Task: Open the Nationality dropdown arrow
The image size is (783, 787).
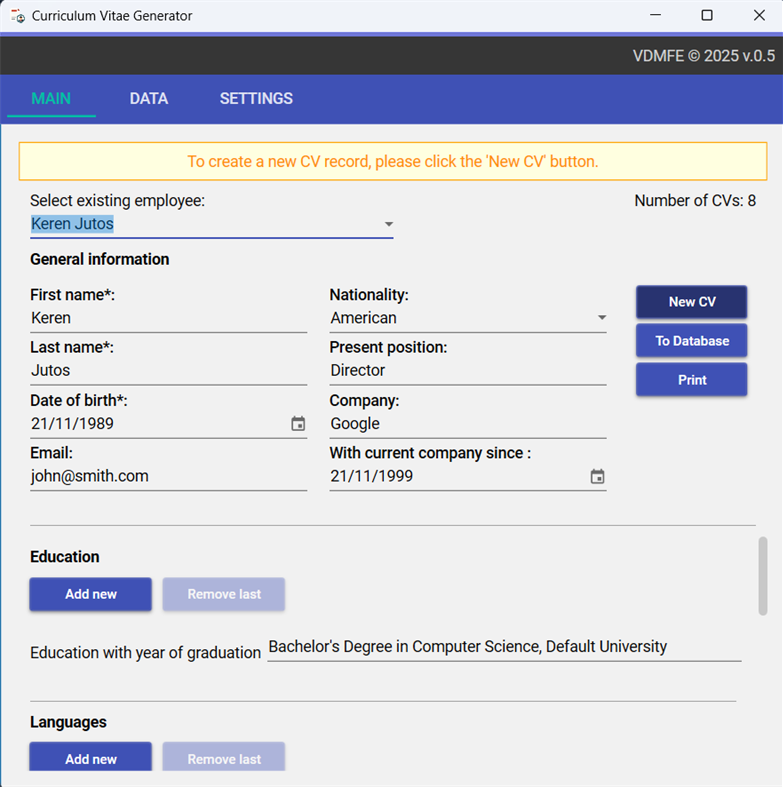Action: tap(602, 318)
